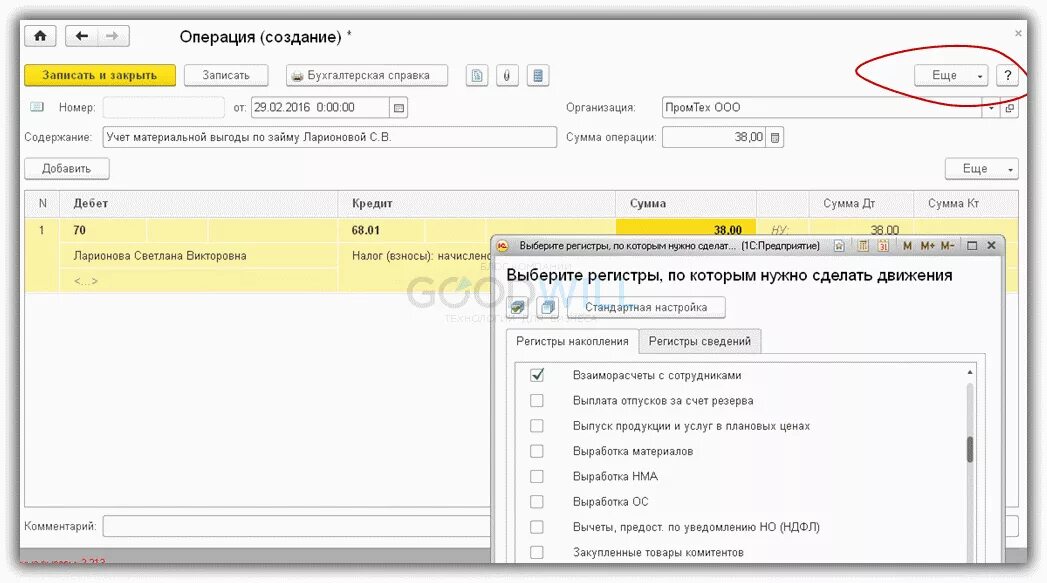Expand the Организация dropdown list
This screenshot has width=1047, height=583.
click(992, 108)
